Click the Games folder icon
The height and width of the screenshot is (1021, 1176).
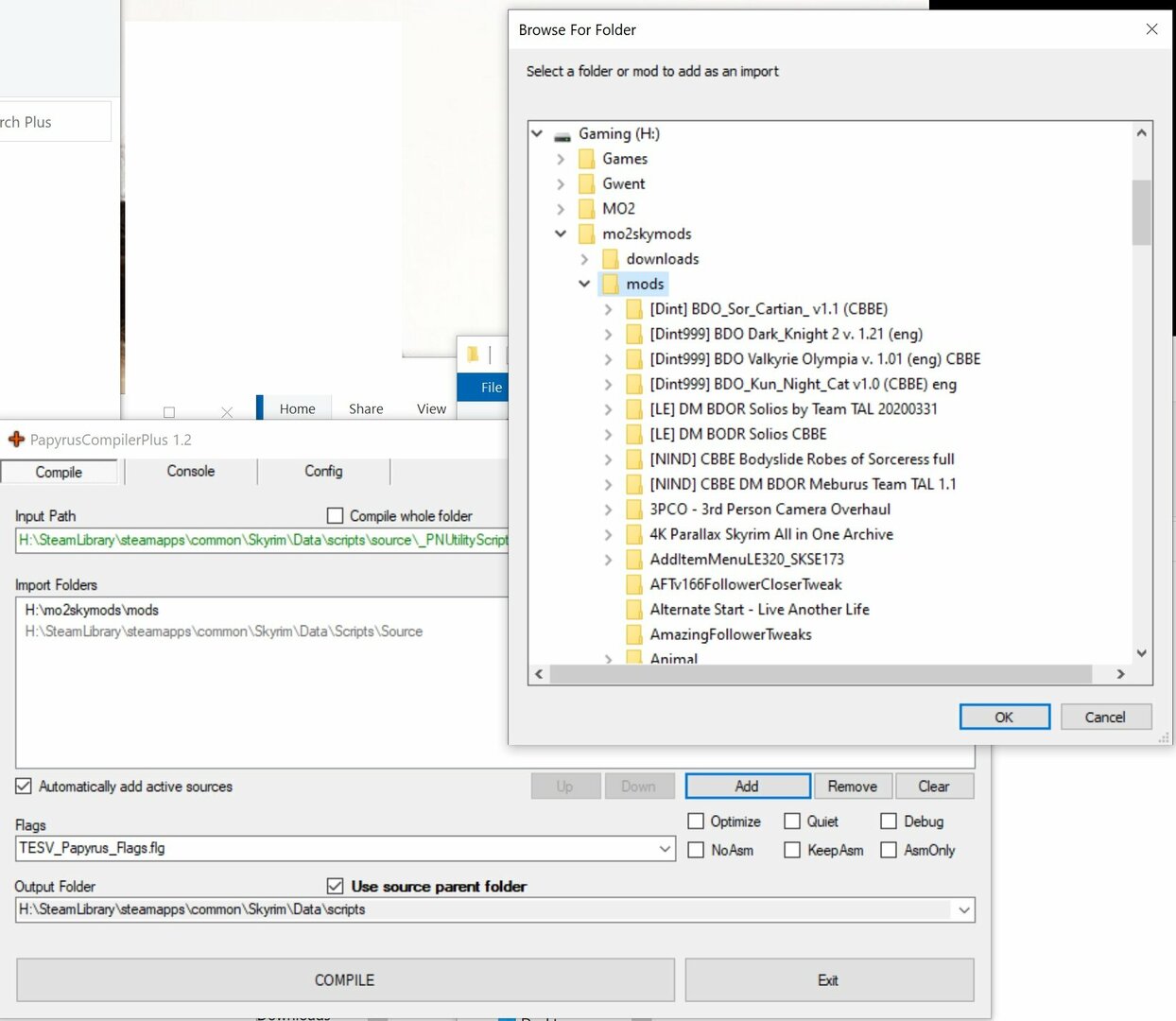pos(586,159)
